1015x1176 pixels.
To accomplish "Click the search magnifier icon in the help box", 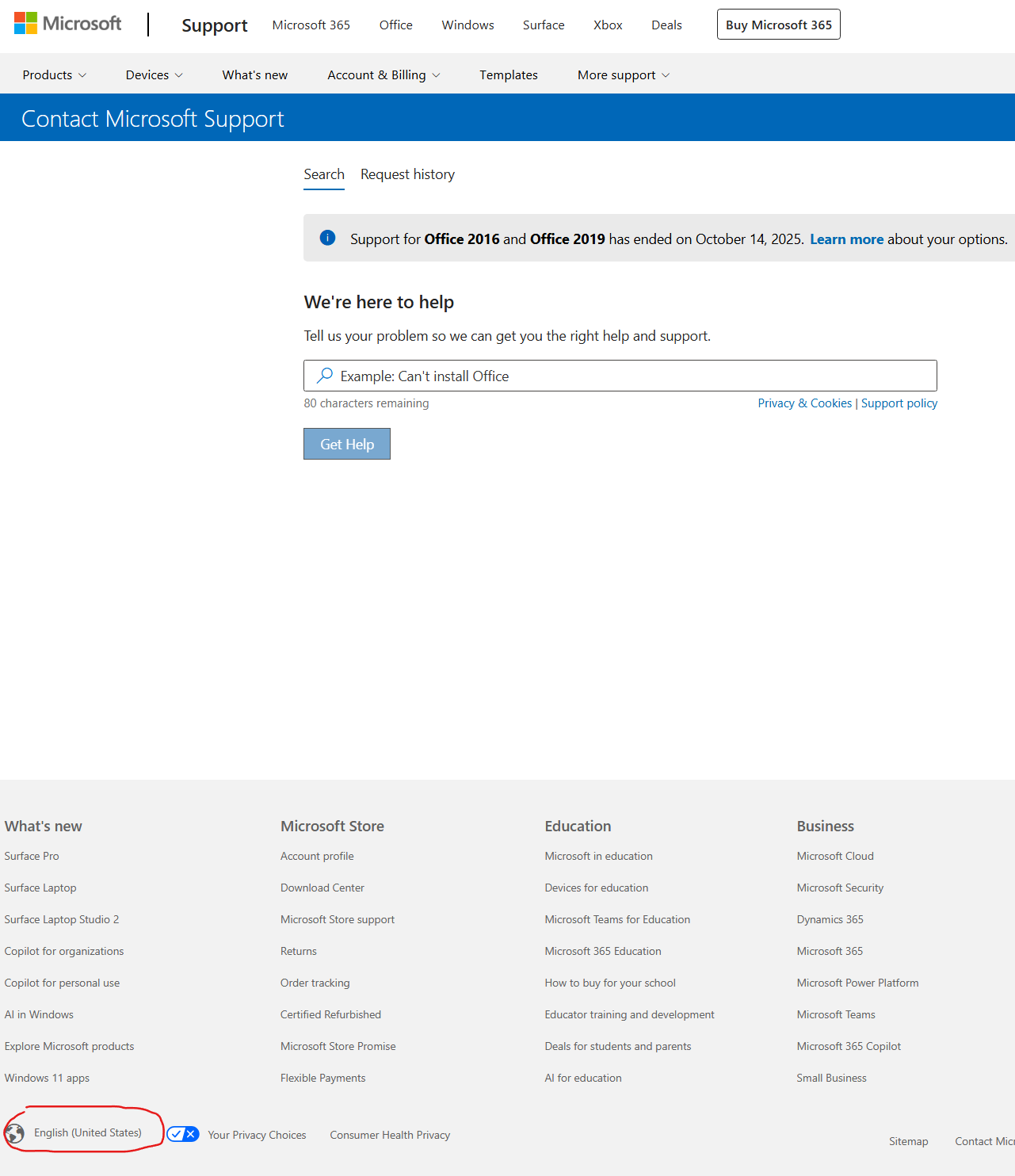I will (325, 376).
